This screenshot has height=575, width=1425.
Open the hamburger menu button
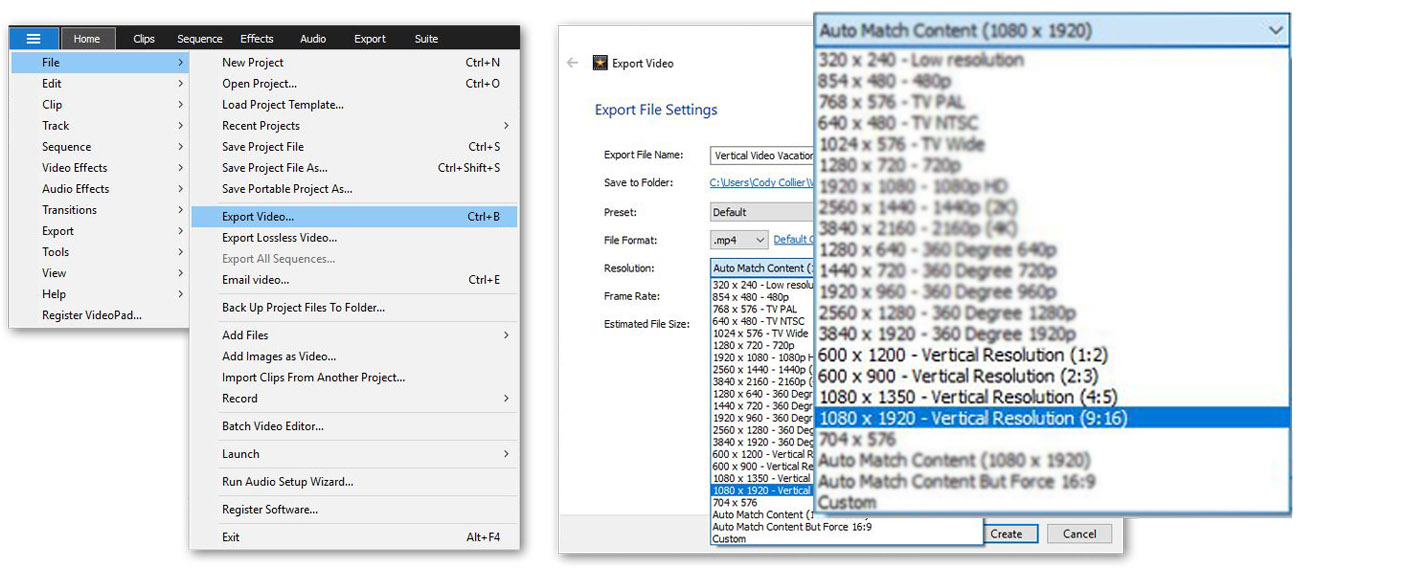click(x=34, y=39)
